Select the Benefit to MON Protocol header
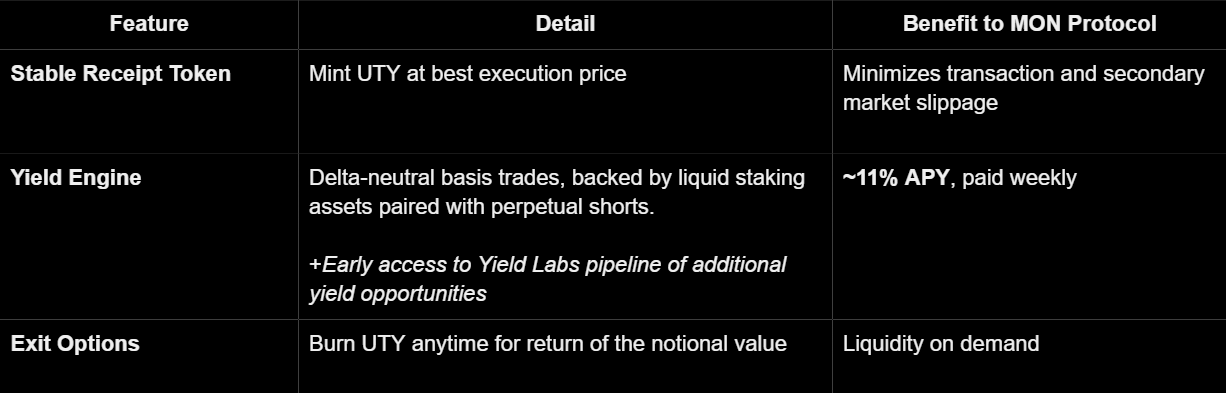 pyautogui.click(x=1029, y=24)
